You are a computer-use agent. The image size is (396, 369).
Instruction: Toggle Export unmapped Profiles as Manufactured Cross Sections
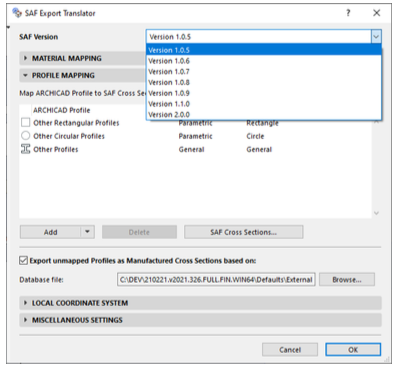(x=23, y=260)
